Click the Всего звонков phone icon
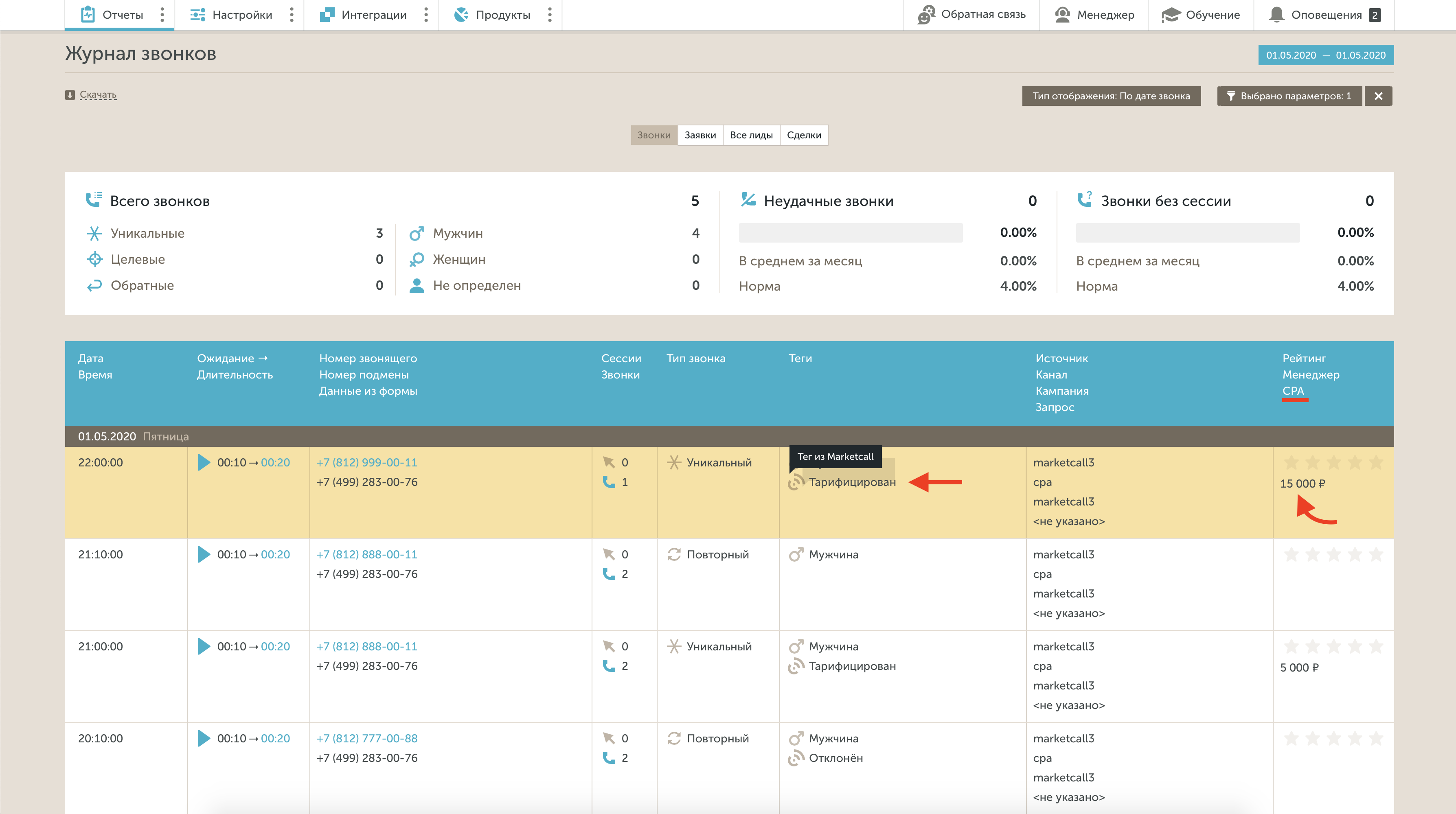 click(x=93, y=199)
